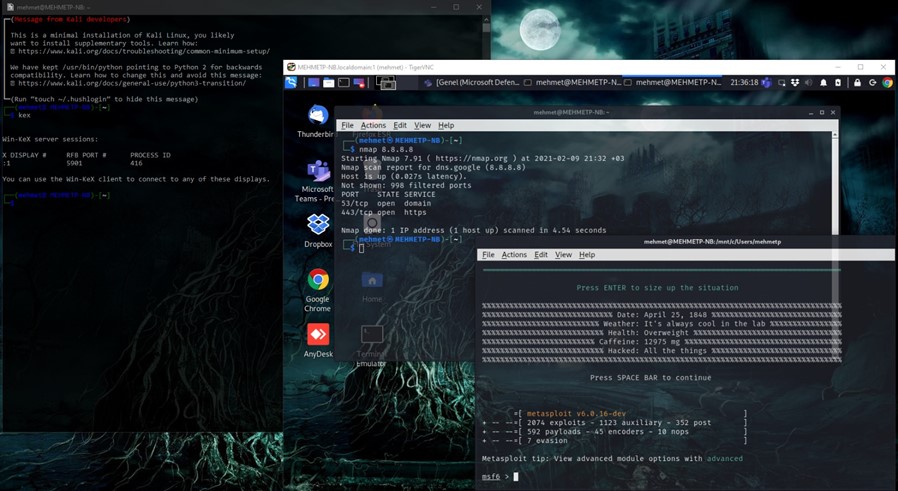This screenshot has width=898, height=491.
Task: Open Edit menu in the nmap terminal
Action: point(399,126)
